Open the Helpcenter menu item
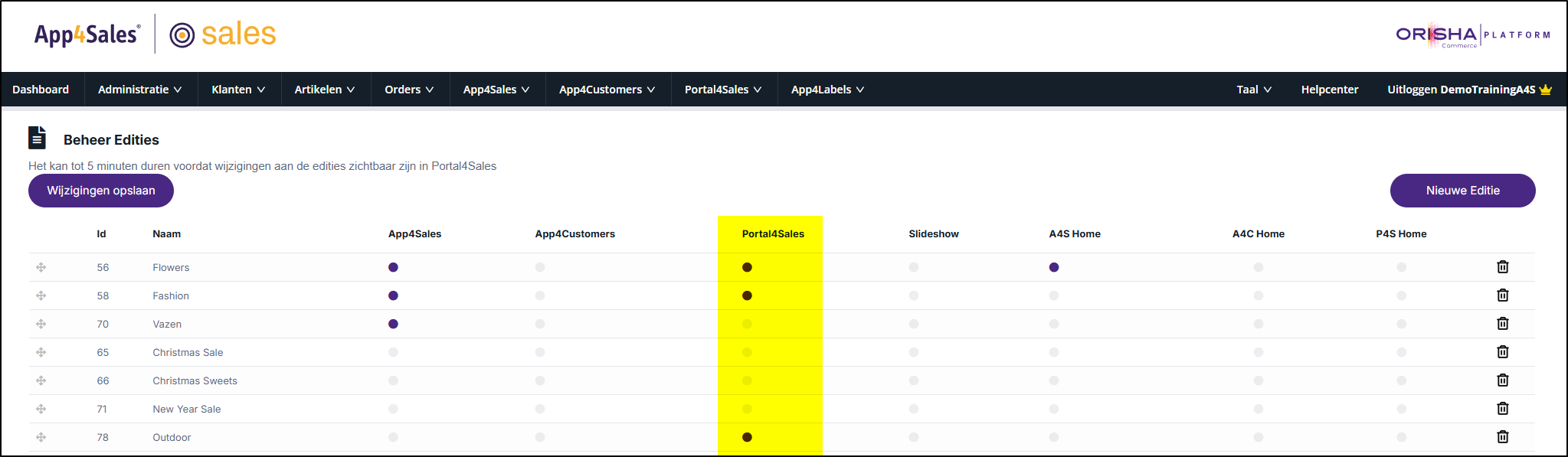Image resolution: width=1568 pixels, height=457 pixels. (x=1329, y=90)
